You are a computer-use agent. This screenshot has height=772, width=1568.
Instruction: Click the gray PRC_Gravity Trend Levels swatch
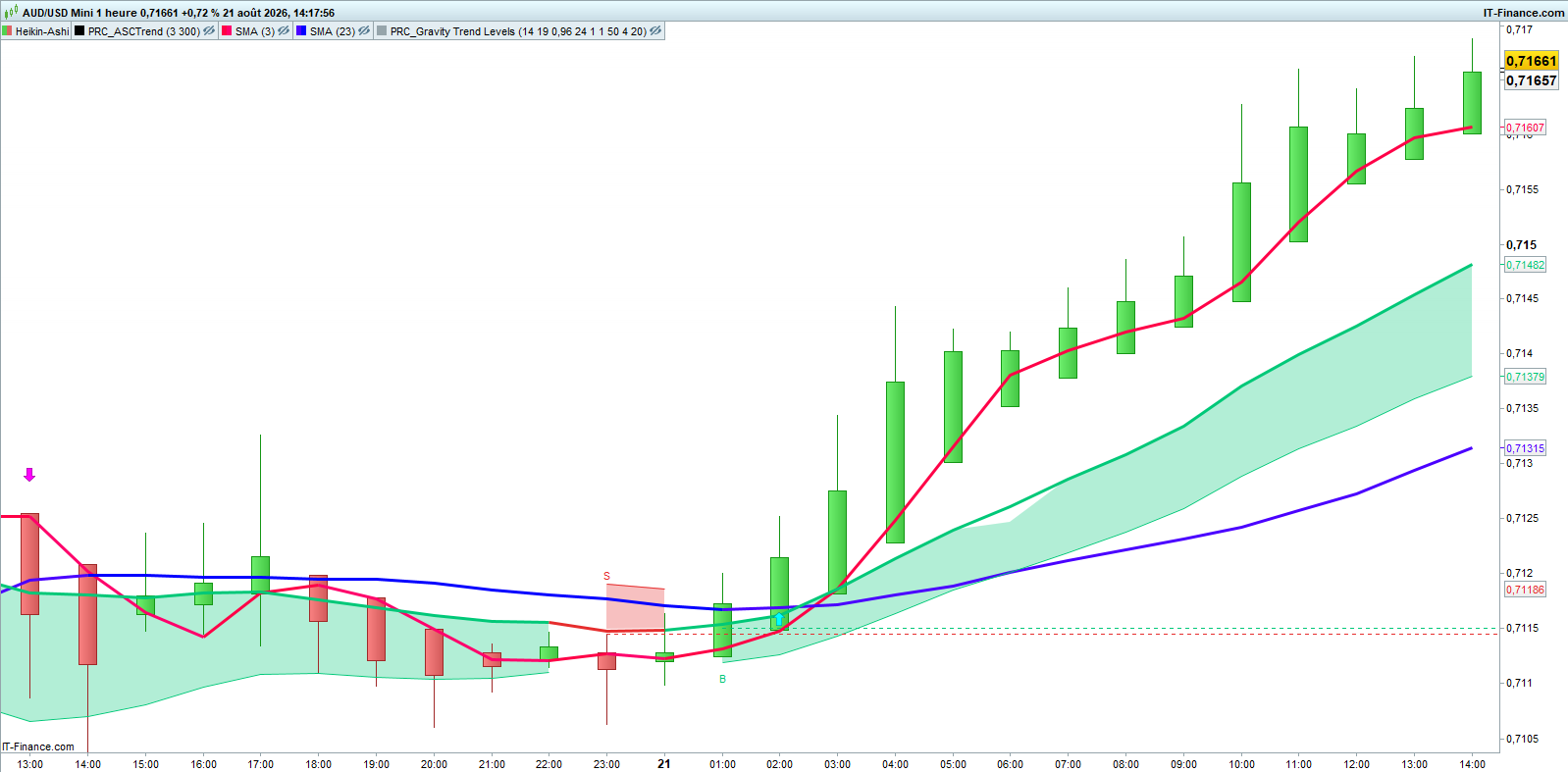click(383, 31)
